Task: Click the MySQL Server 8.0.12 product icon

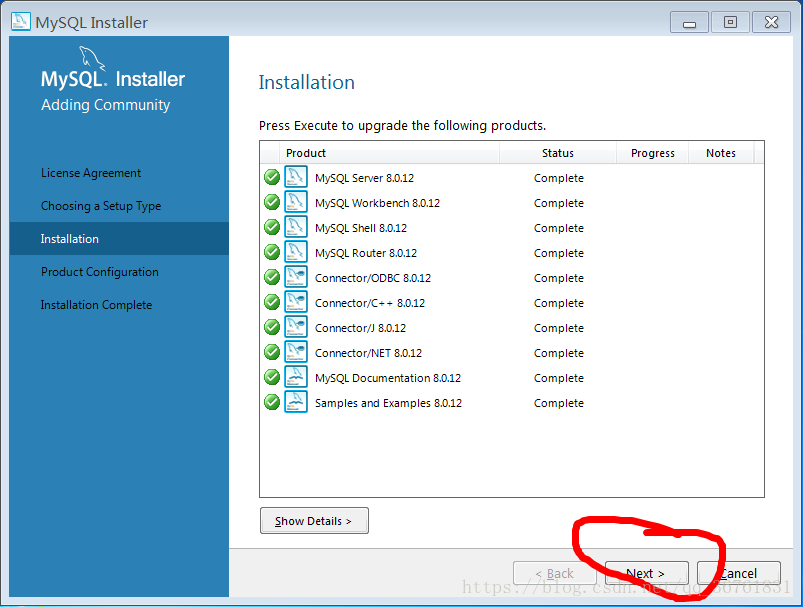Action: 296,177
